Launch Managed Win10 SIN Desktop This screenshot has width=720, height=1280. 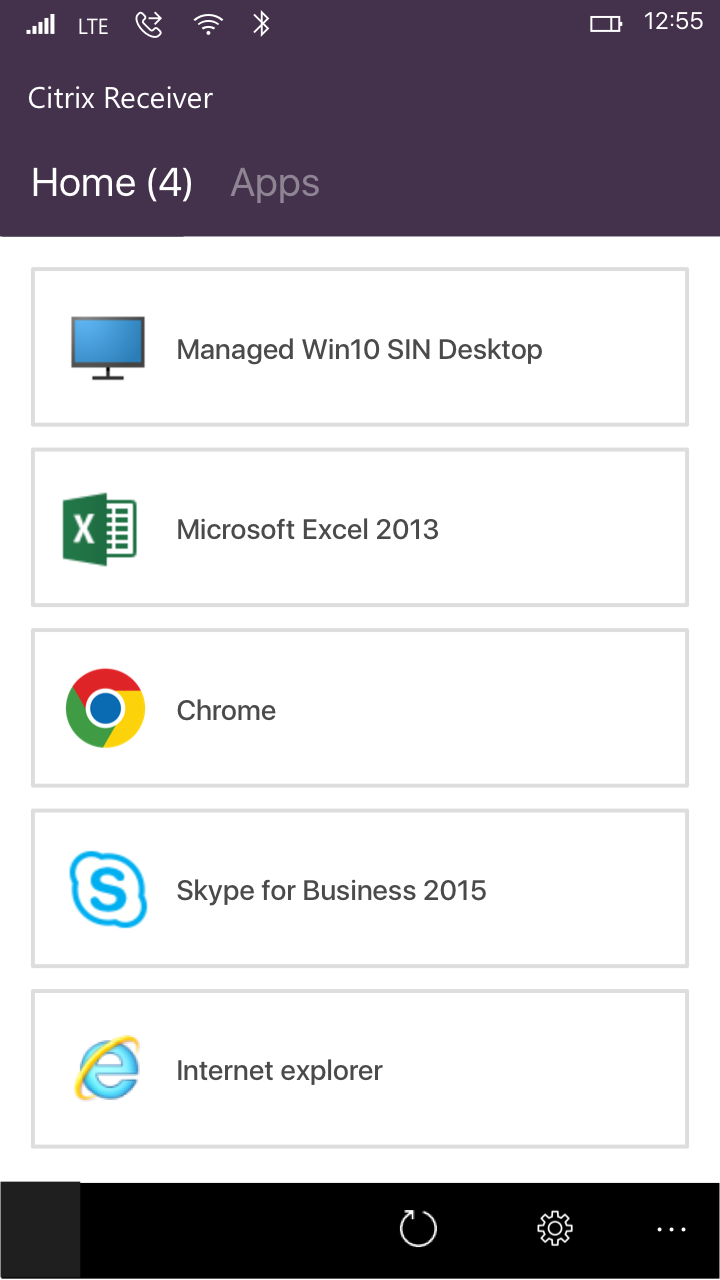[x=359, y=349]
